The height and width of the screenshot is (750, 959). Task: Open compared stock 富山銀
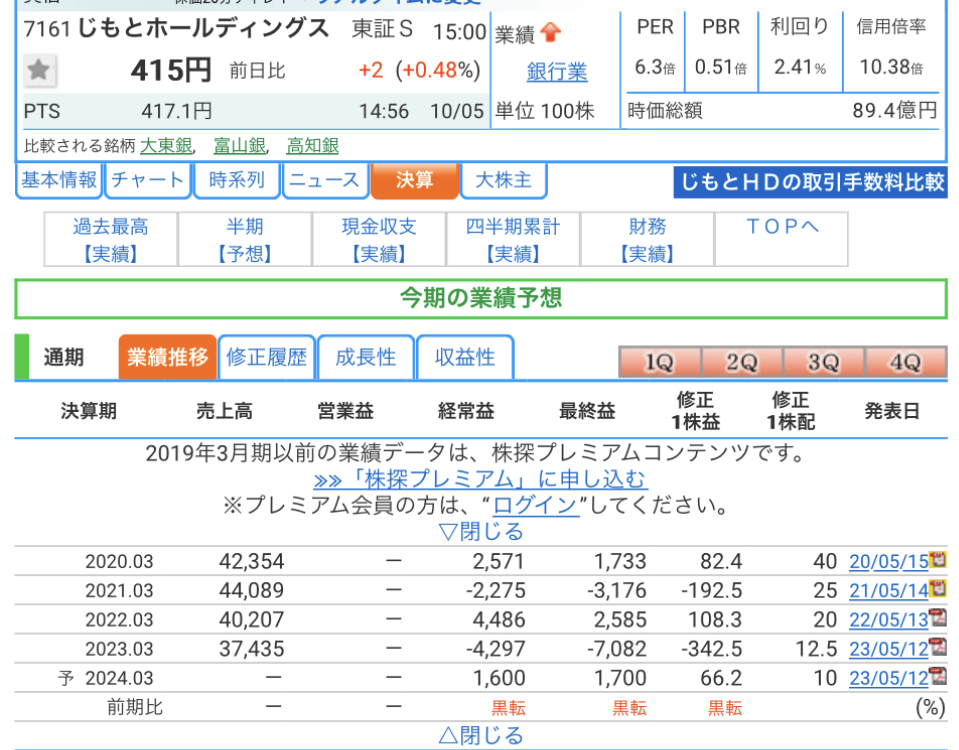pos(240,146)
